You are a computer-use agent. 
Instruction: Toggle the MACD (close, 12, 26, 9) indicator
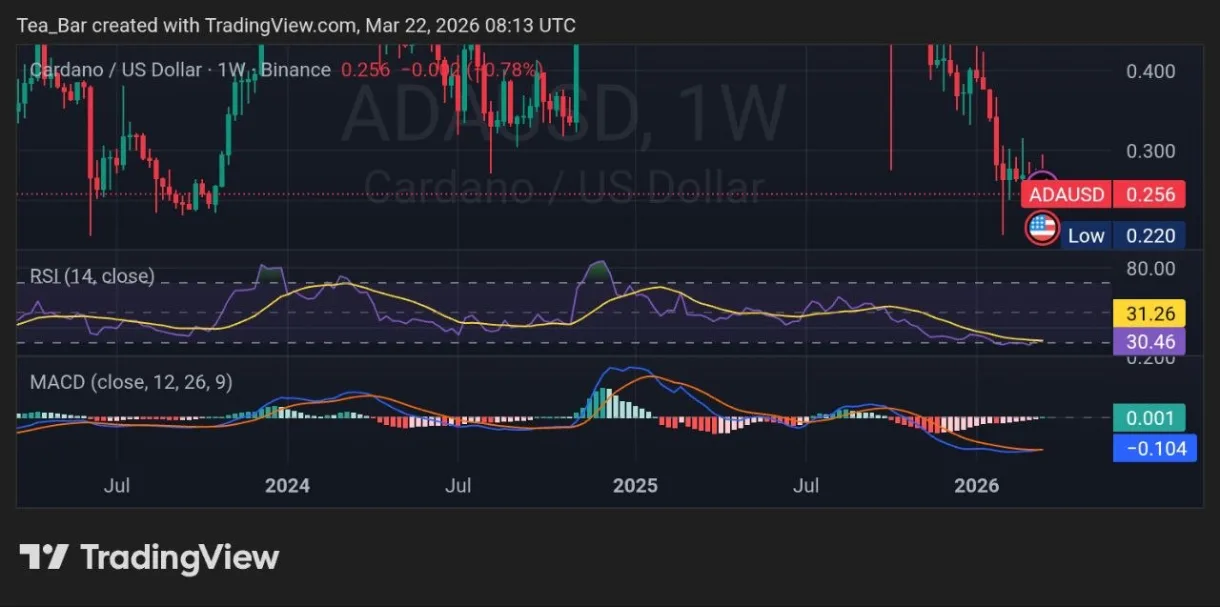coord(130,382)
